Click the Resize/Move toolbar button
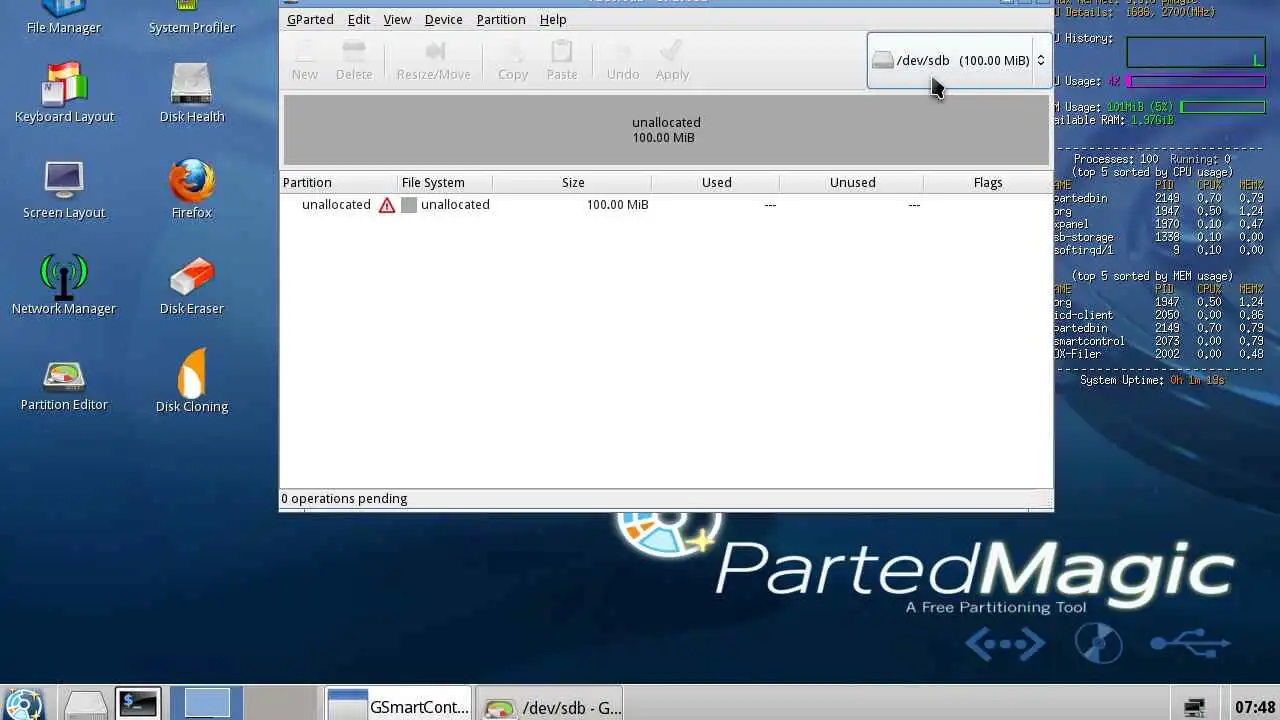Viewport: 1280px width, 720px height. (434, 61)
